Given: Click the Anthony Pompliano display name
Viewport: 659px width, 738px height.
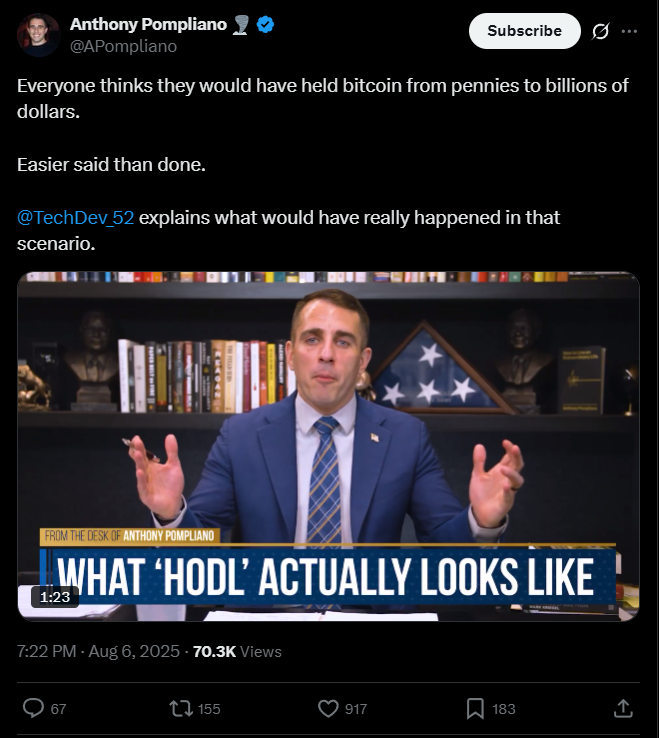Looking at the screenshot, I should pyautogui.click(x=148, y=24).
